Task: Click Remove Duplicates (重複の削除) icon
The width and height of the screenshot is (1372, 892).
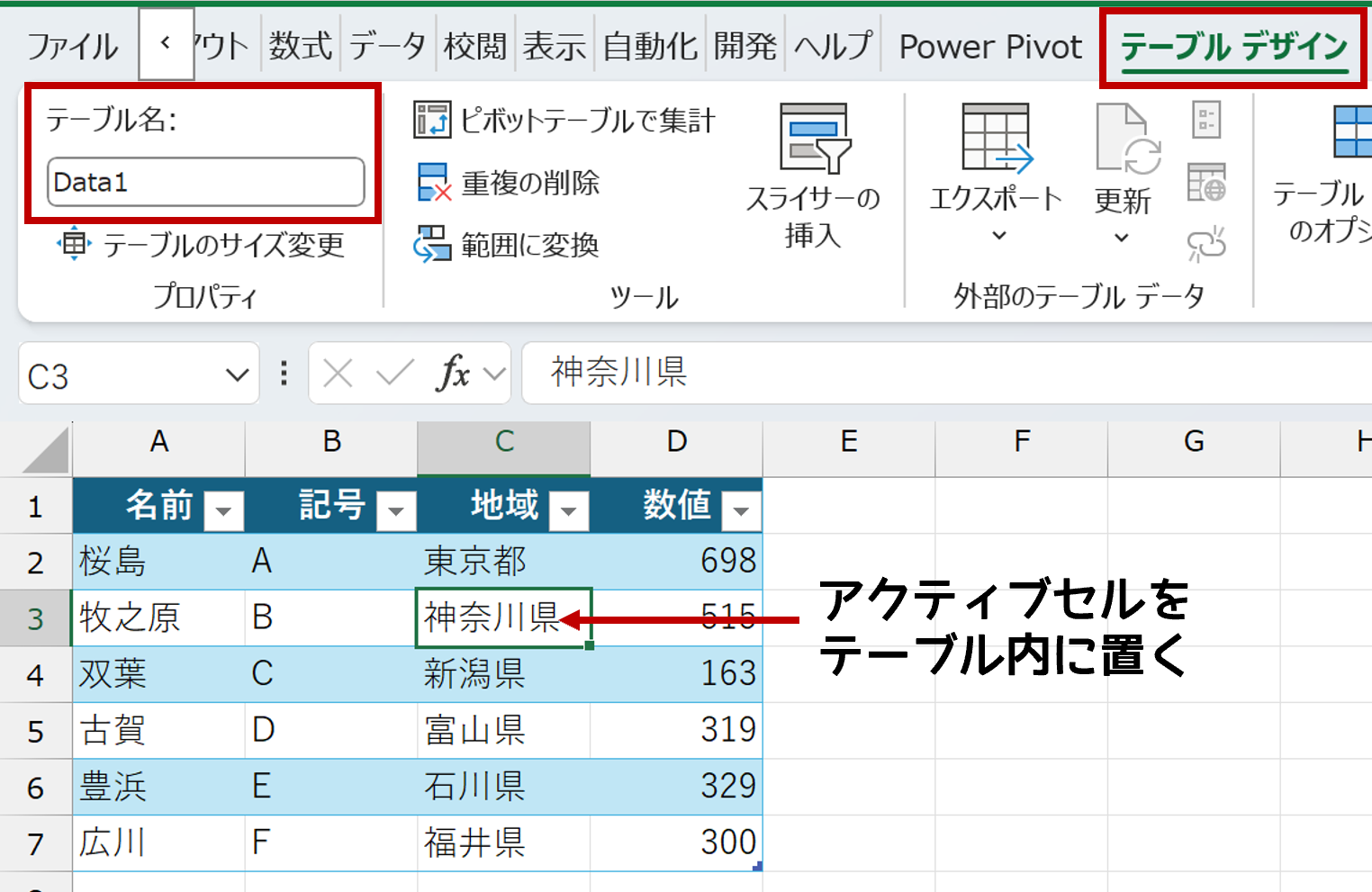Action: 434,183
